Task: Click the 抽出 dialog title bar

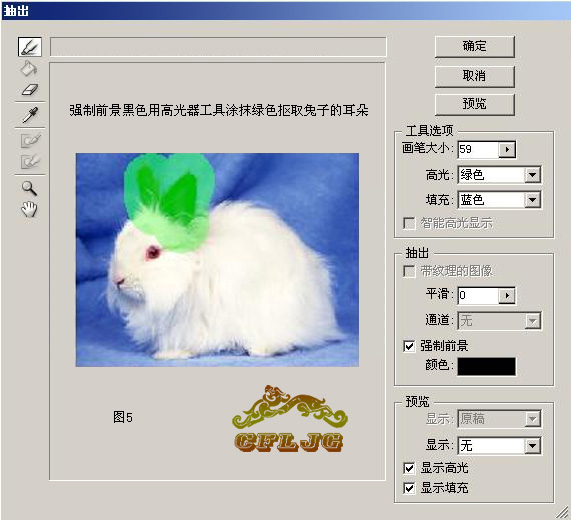Action: [x=286, y=11]
